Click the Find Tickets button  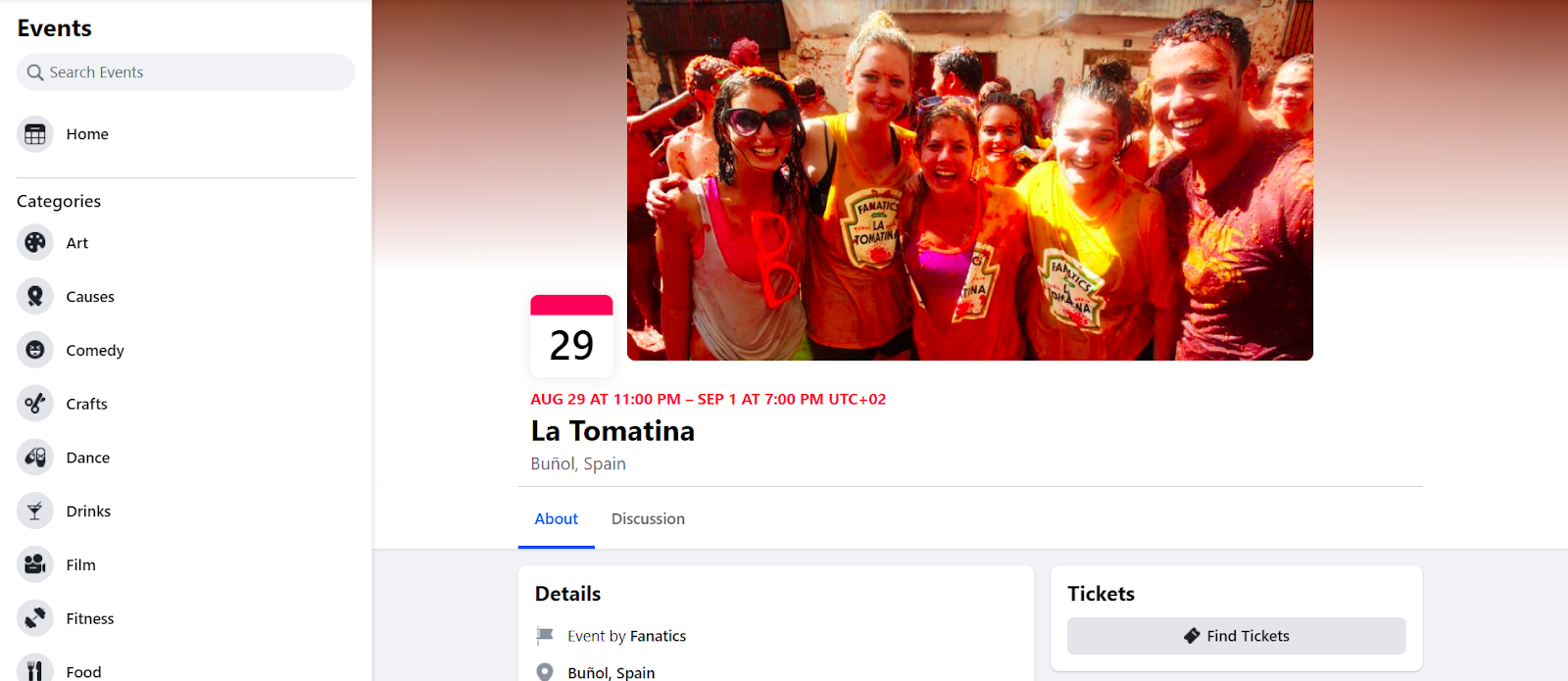[x=1237, y=636]
